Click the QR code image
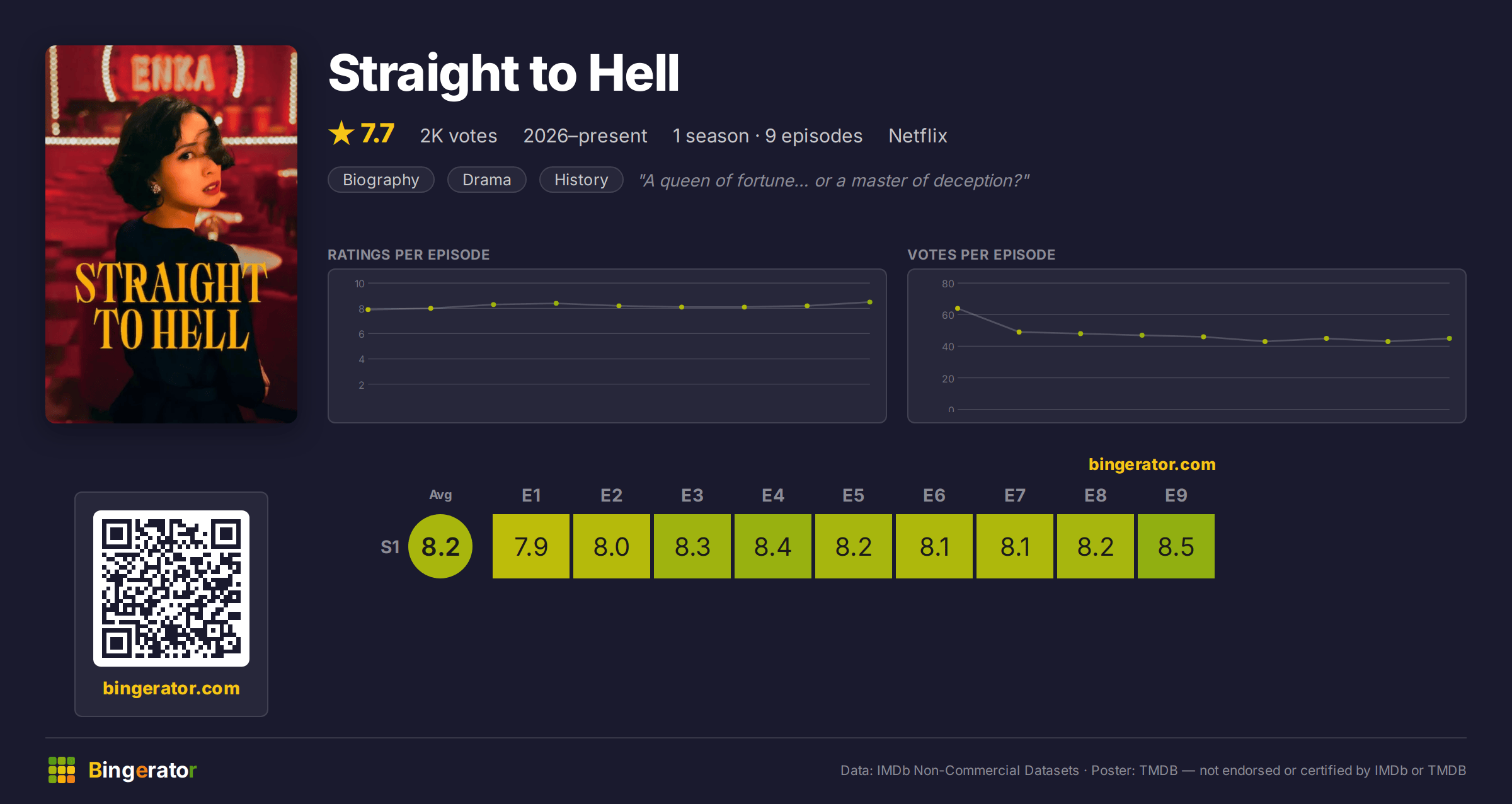The width and height of the screenshot is (1512, 804). [171, 588]
